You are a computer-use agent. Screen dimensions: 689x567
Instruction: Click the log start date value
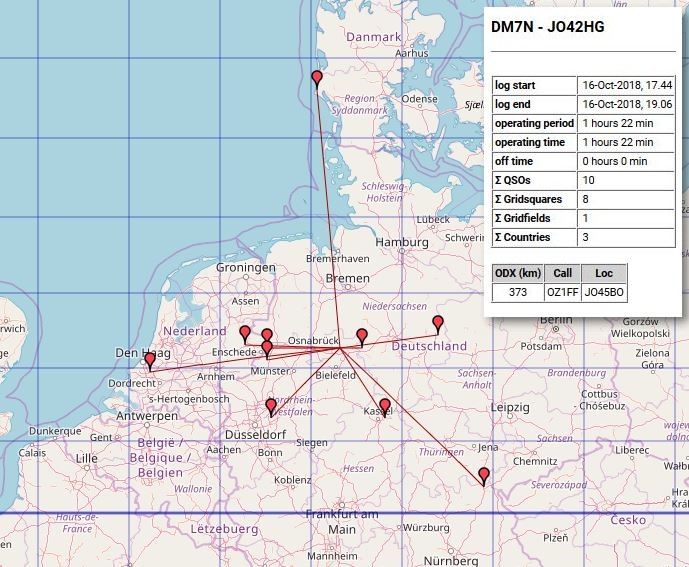(x=626, y=85)
